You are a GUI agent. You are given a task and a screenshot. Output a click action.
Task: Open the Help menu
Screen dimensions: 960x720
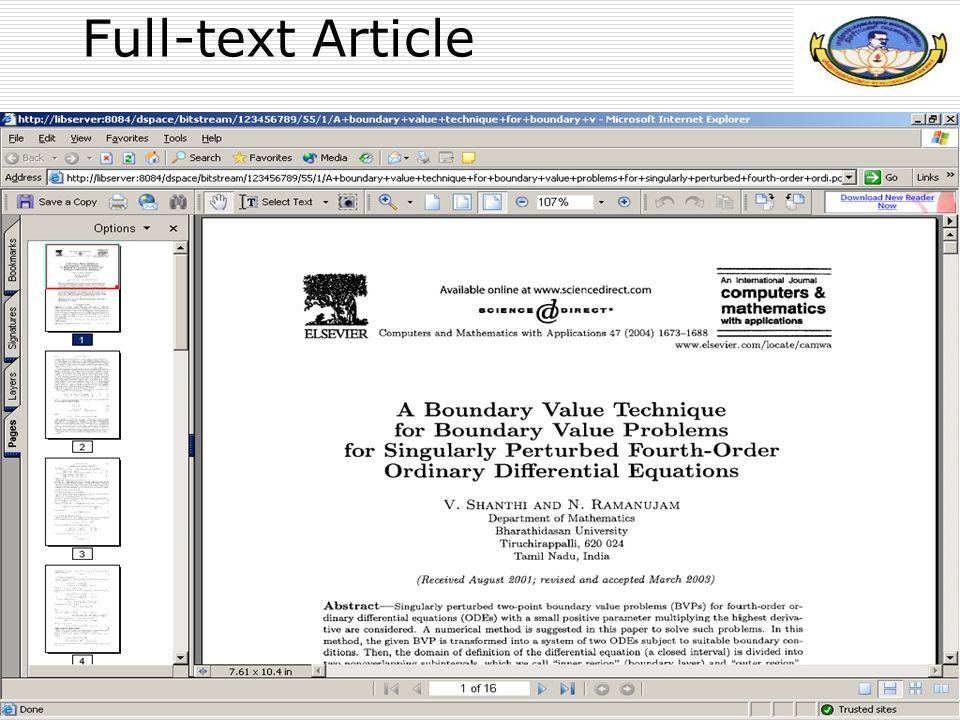211,138
